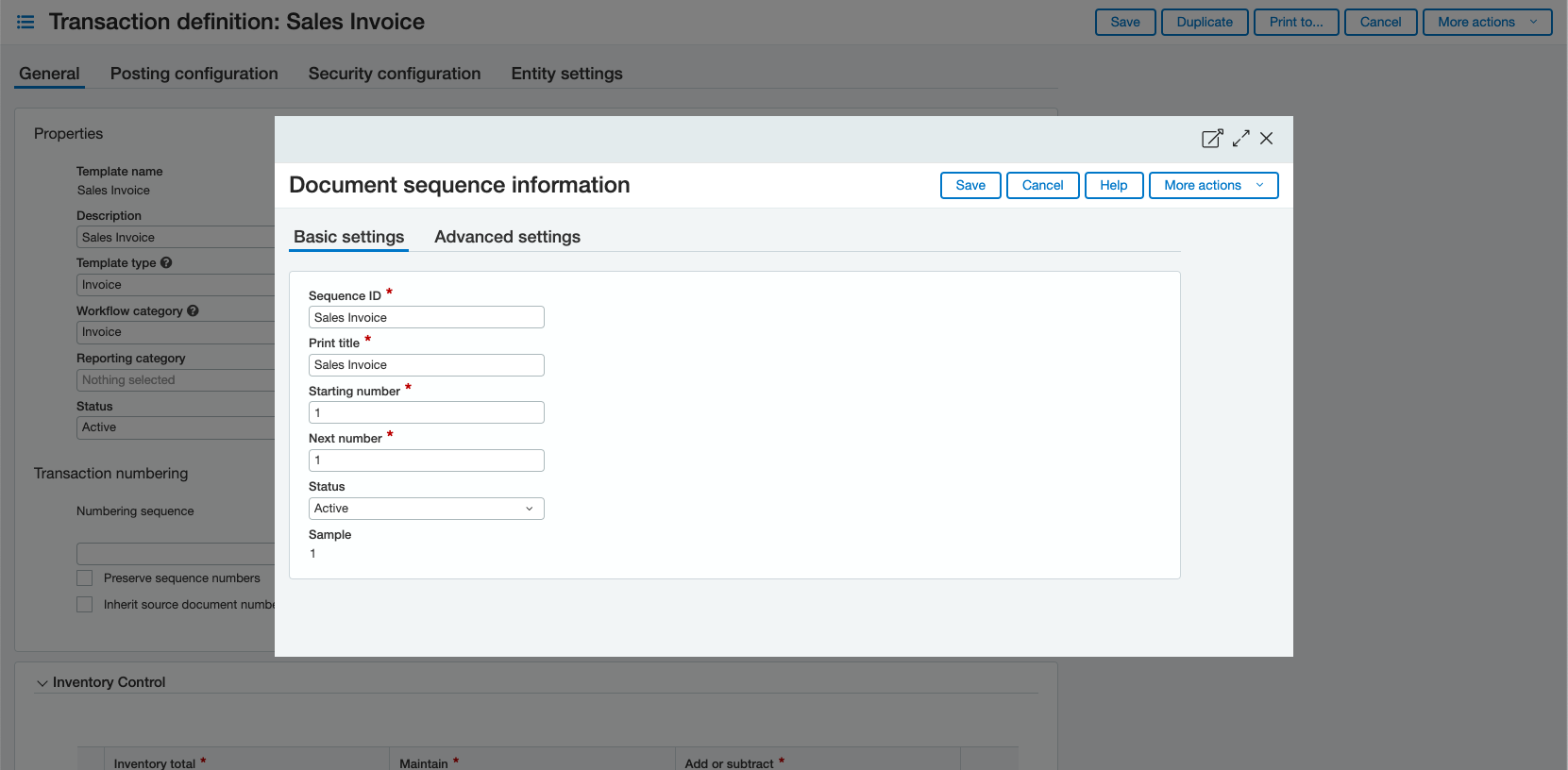The image size is (1568, 770).
Task: Switch to Advanced settings tab
Action: (x=507, y=237)
